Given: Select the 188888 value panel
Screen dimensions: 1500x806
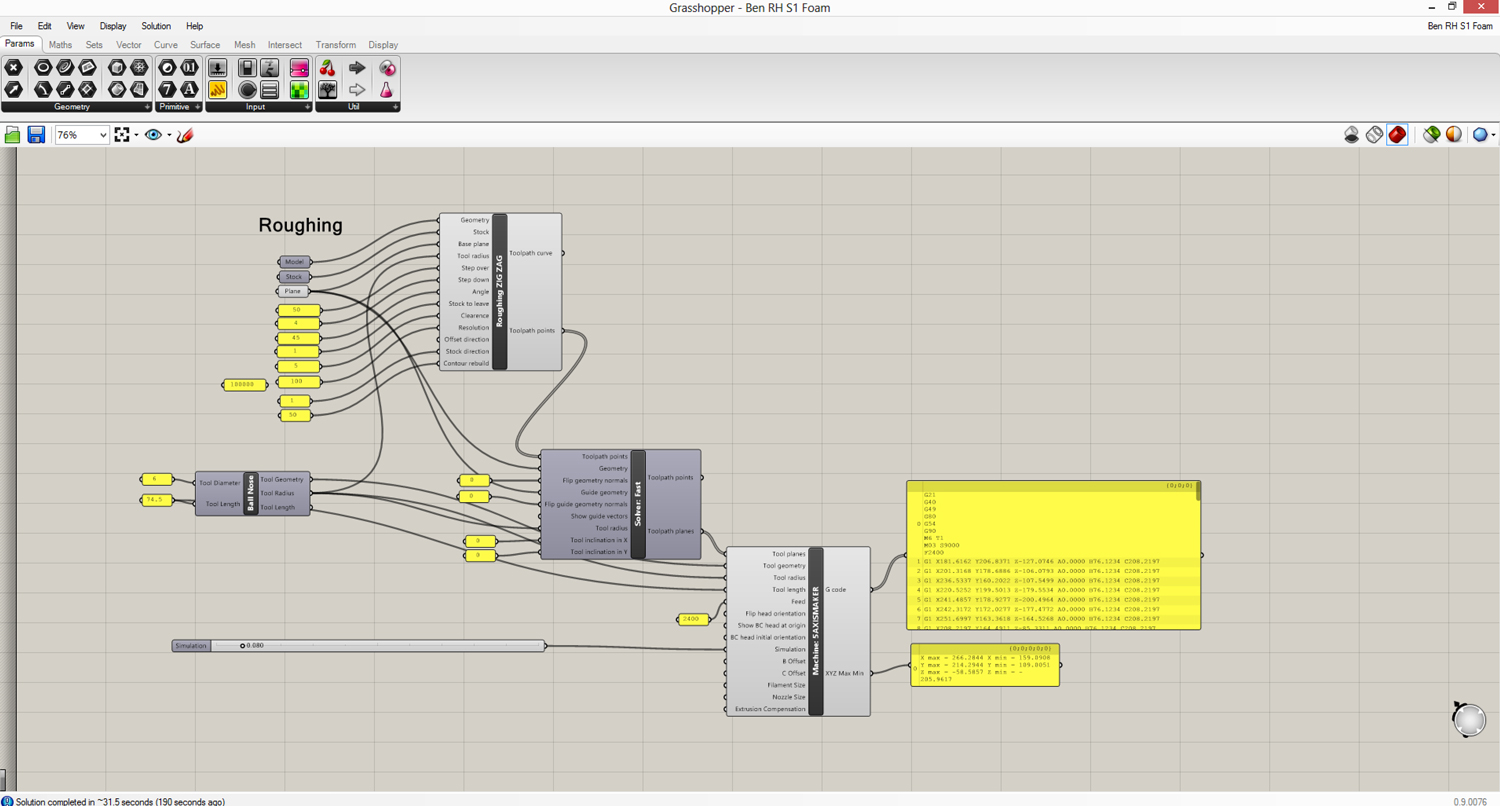Looking at the screenshot, I should 244,384.
